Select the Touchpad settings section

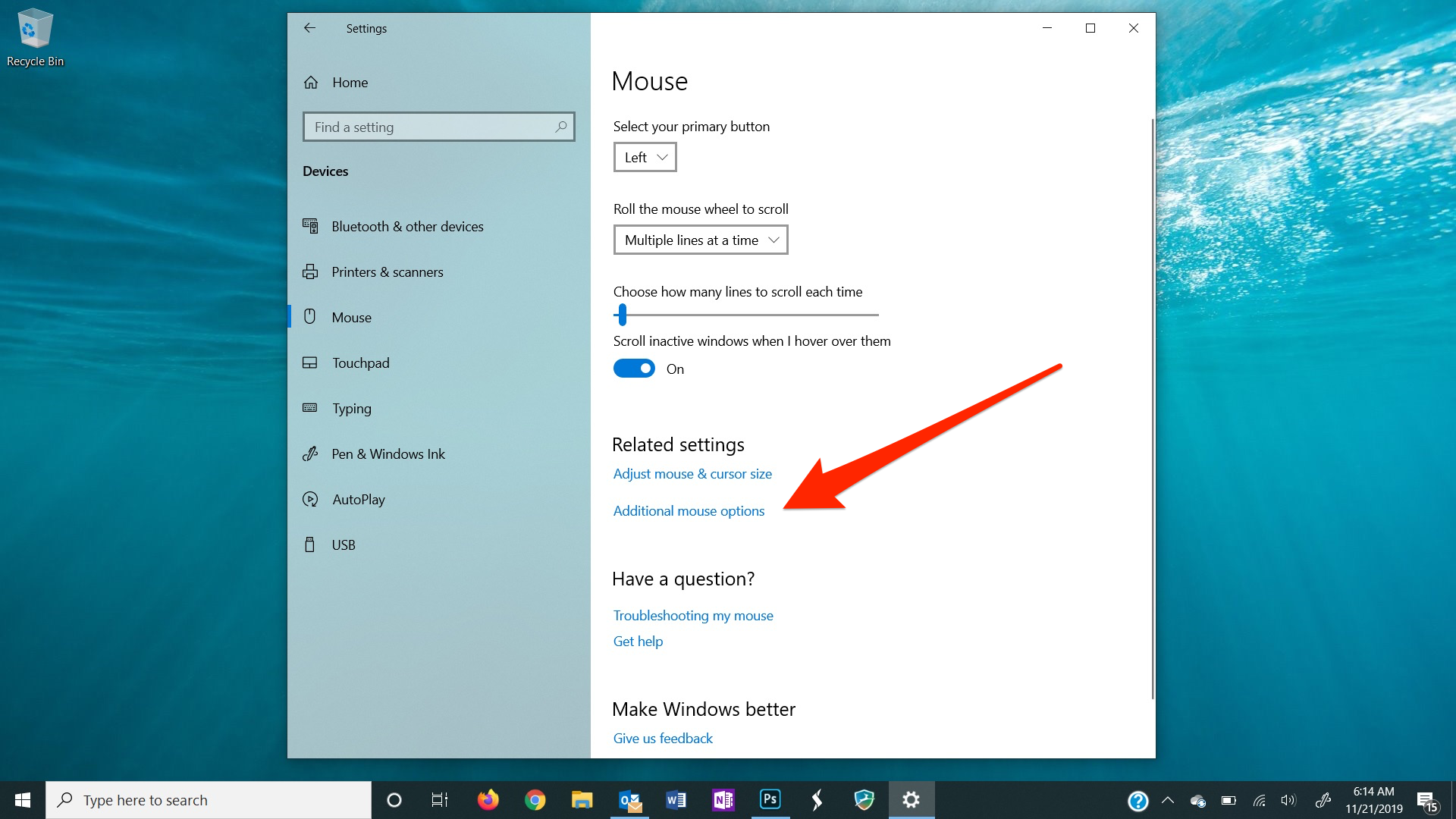pos(361,362)
